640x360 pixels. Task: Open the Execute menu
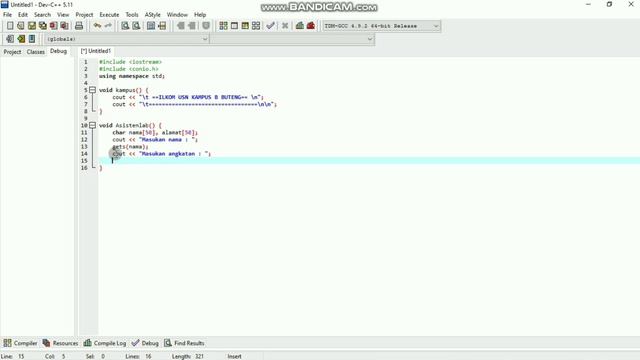pos(109,15)
